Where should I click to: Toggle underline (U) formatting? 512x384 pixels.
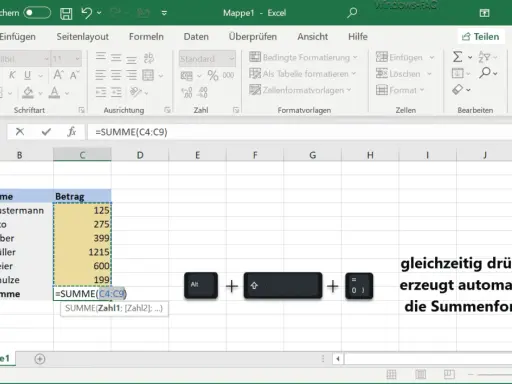click(27, 75)
